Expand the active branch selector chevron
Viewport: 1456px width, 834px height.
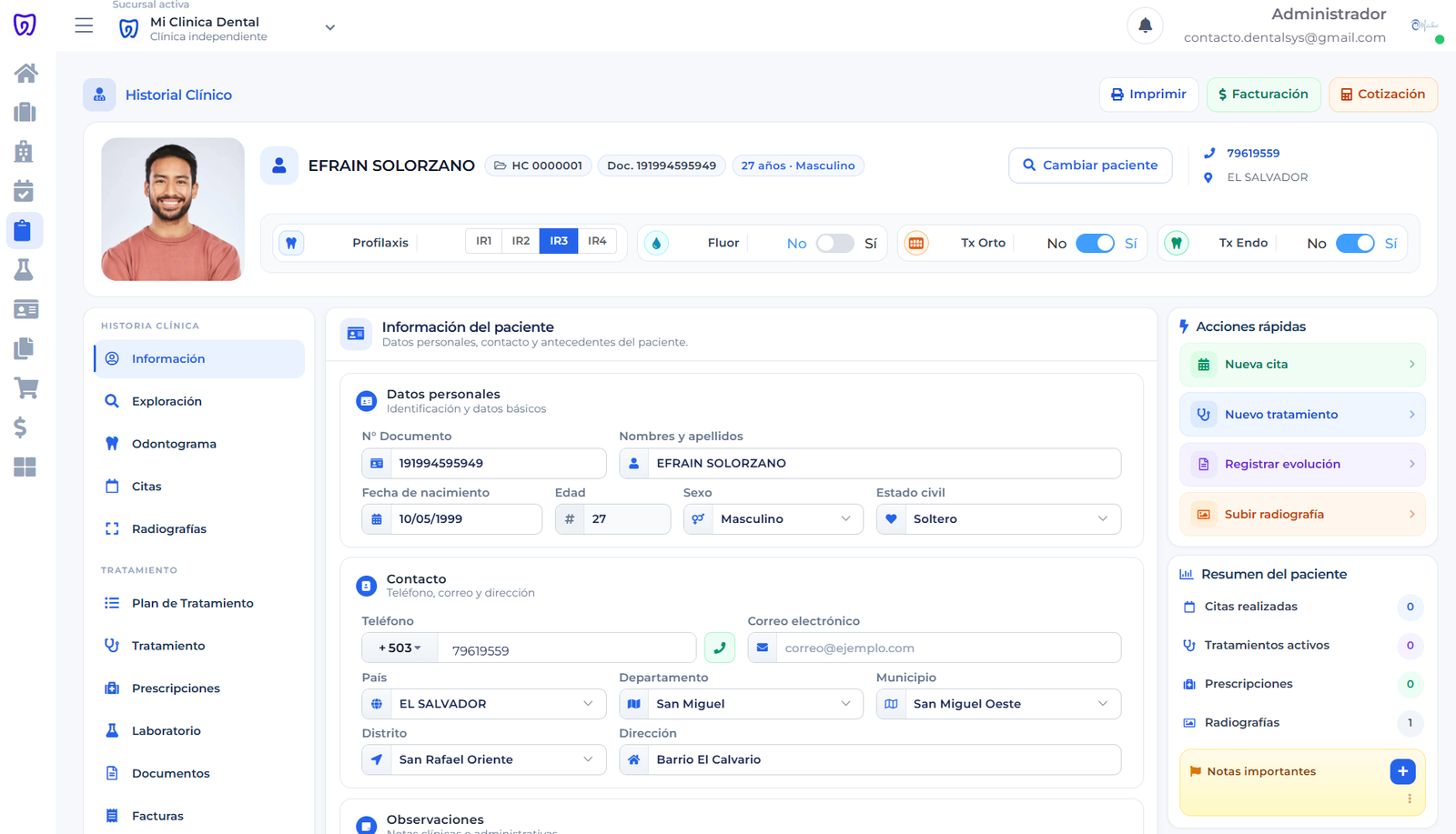pyautogui.click(x=330, y=27)
